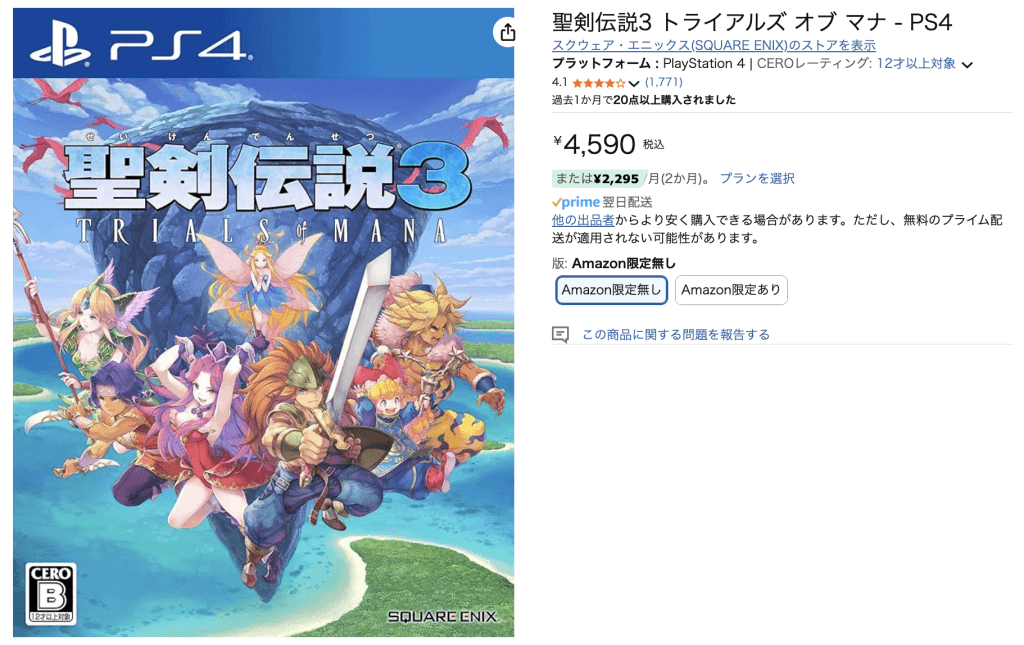Click the Square Enix logo on cover
This screenshot has height=645, width=1024.
click(443, 616)
